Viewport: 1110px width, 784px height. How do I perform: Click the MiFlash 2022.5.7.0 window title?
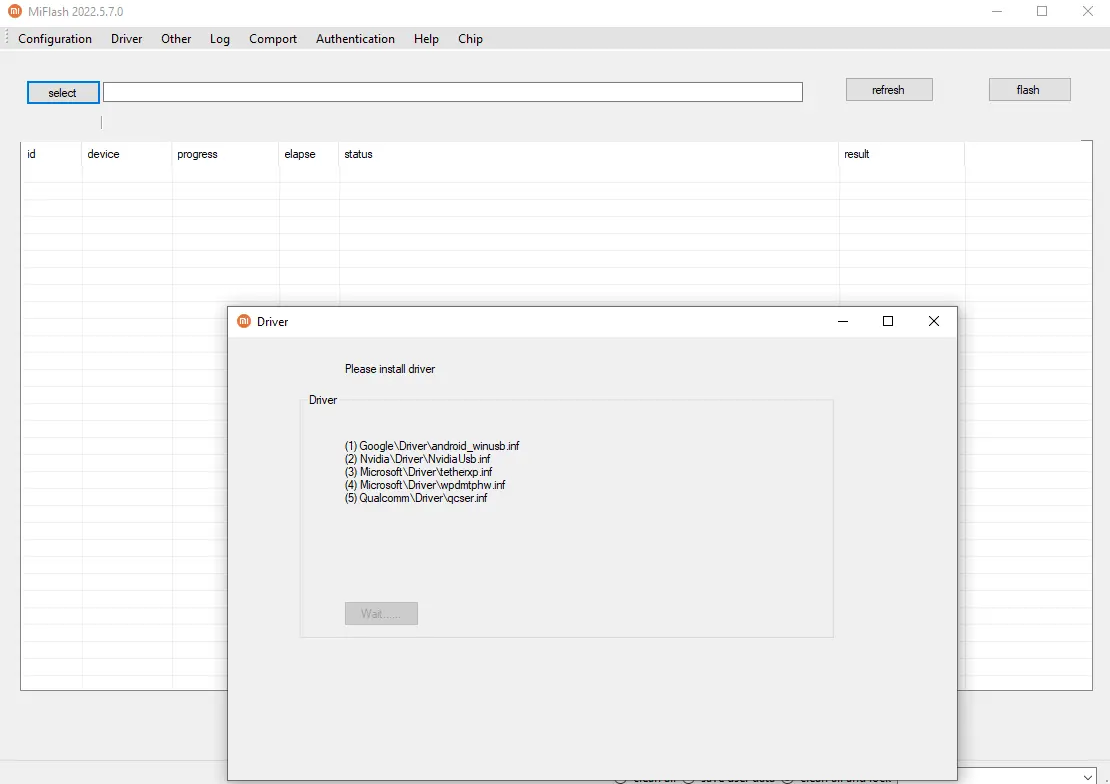[x=76, y=12]
